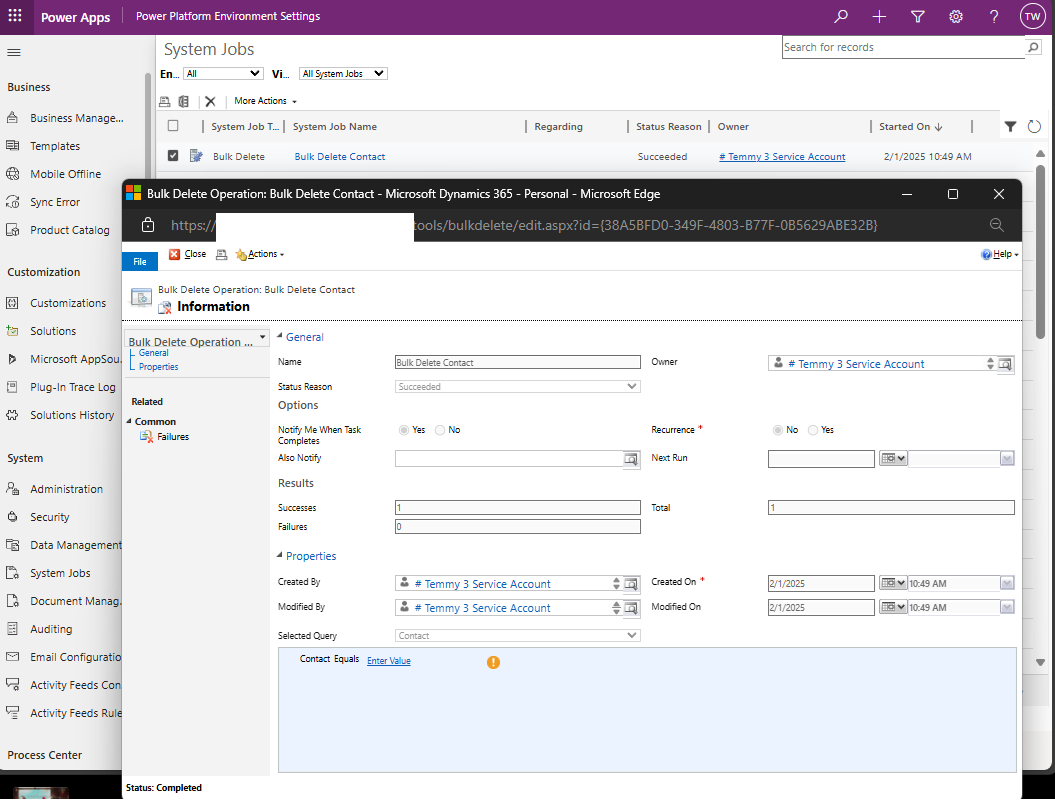Open lookup icon beside Modified By field
This screenshot has width=1055, height=800.
tap(631, 608)
